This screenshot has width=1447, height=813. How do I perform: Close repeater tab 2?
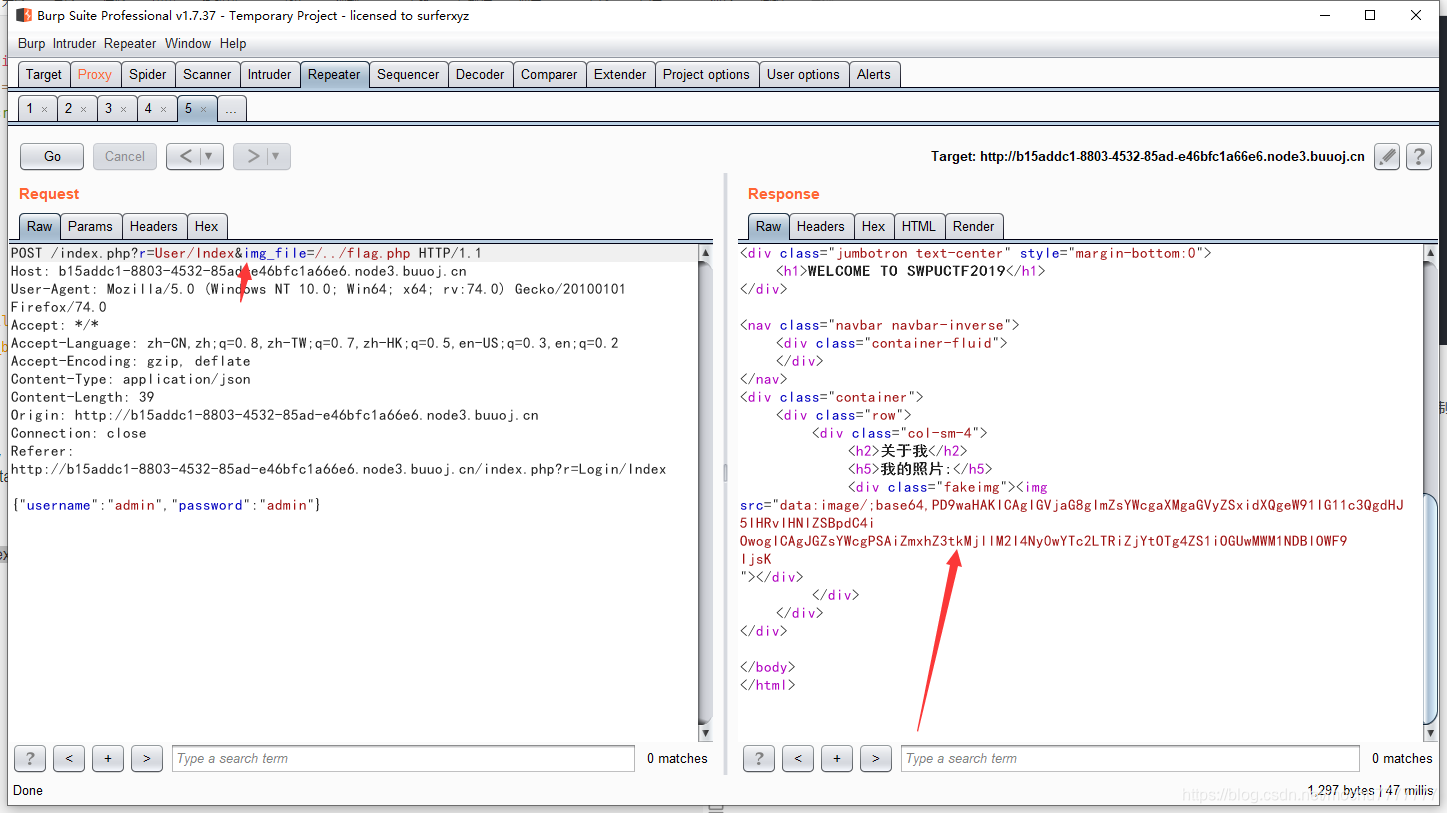[x=83, y=109]
